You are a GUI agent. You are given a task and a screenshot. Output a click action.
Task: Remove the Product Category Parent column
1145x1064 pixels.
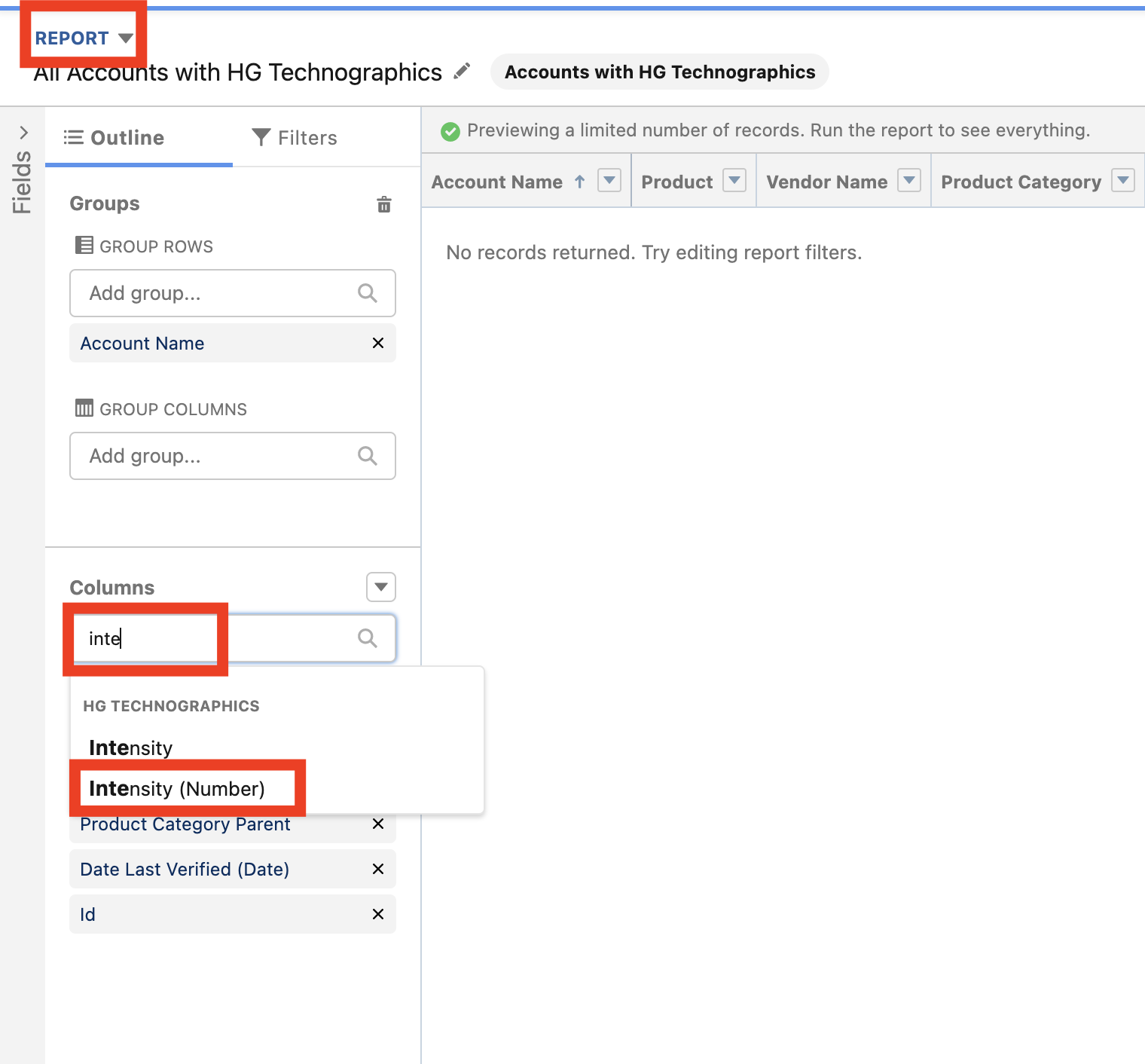point(378,824)
